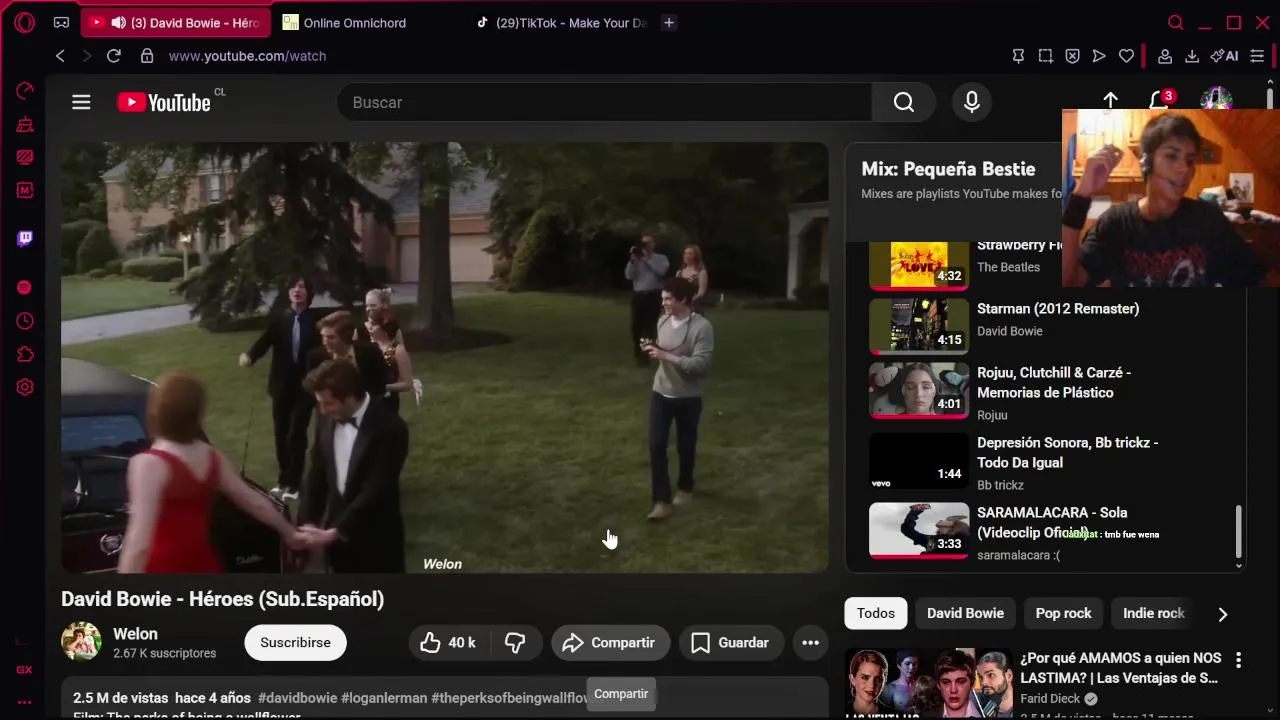Select the David Bowie filter chip

point(965,613)
